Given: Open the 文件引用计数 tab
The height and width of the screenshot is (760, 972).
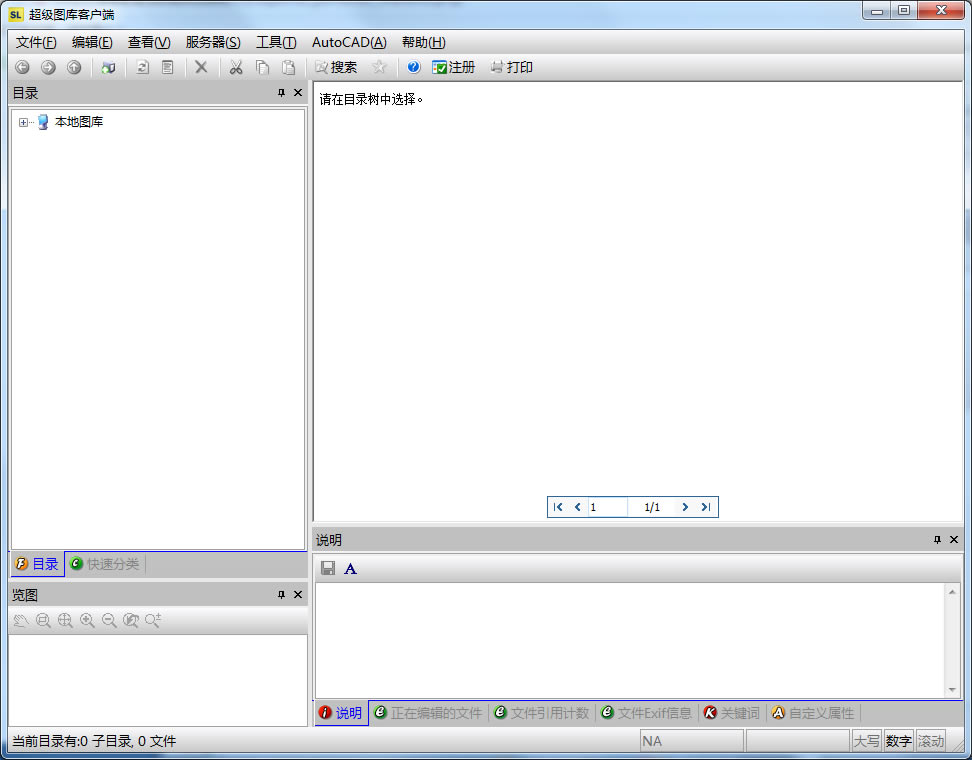Looking at the screenshot, I should [541, 713].
